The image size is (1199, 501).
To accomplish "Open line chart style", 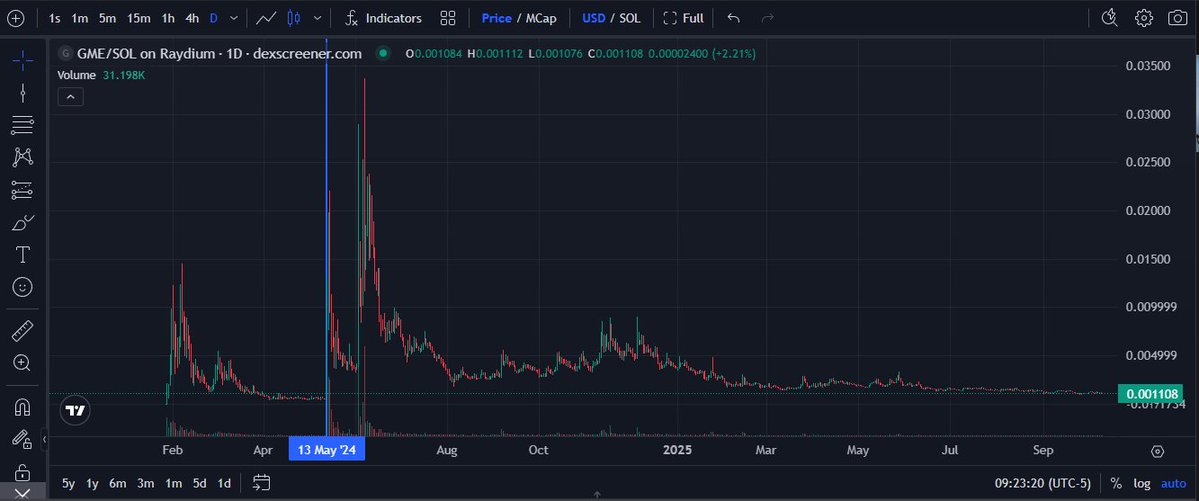I will click(x=267, y=18).
